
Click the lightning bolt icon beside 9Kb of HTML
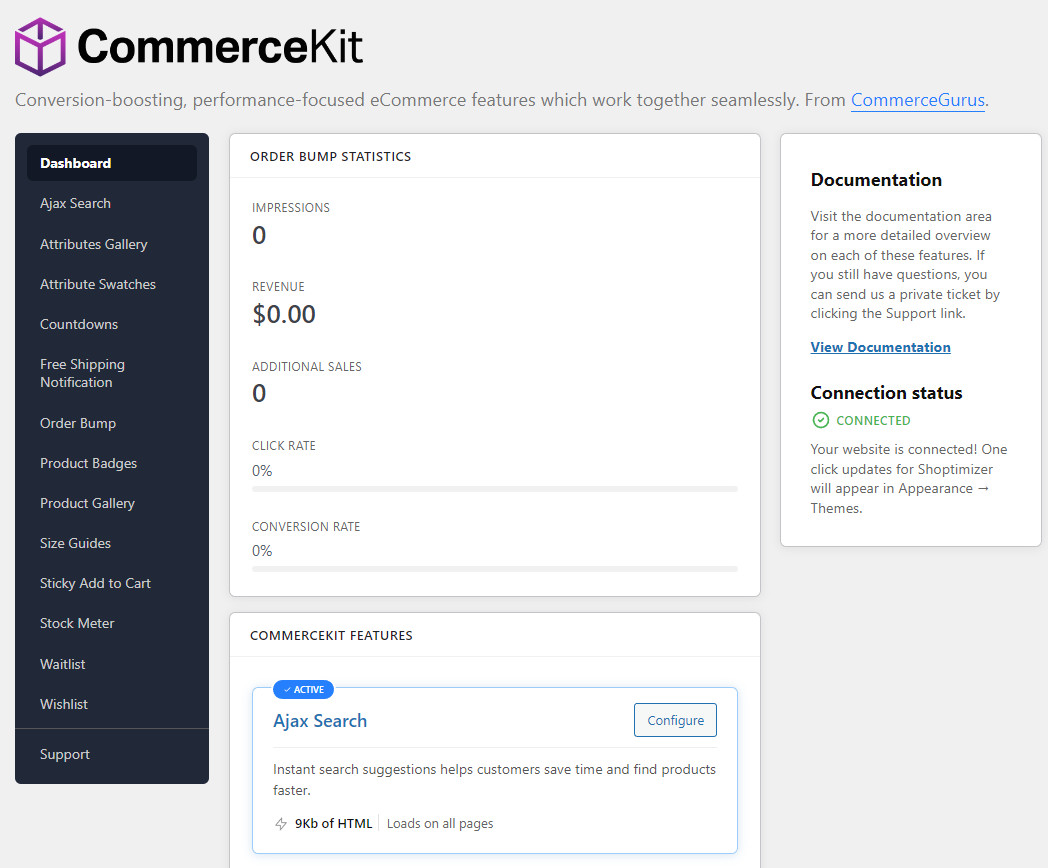click(281, 824)
